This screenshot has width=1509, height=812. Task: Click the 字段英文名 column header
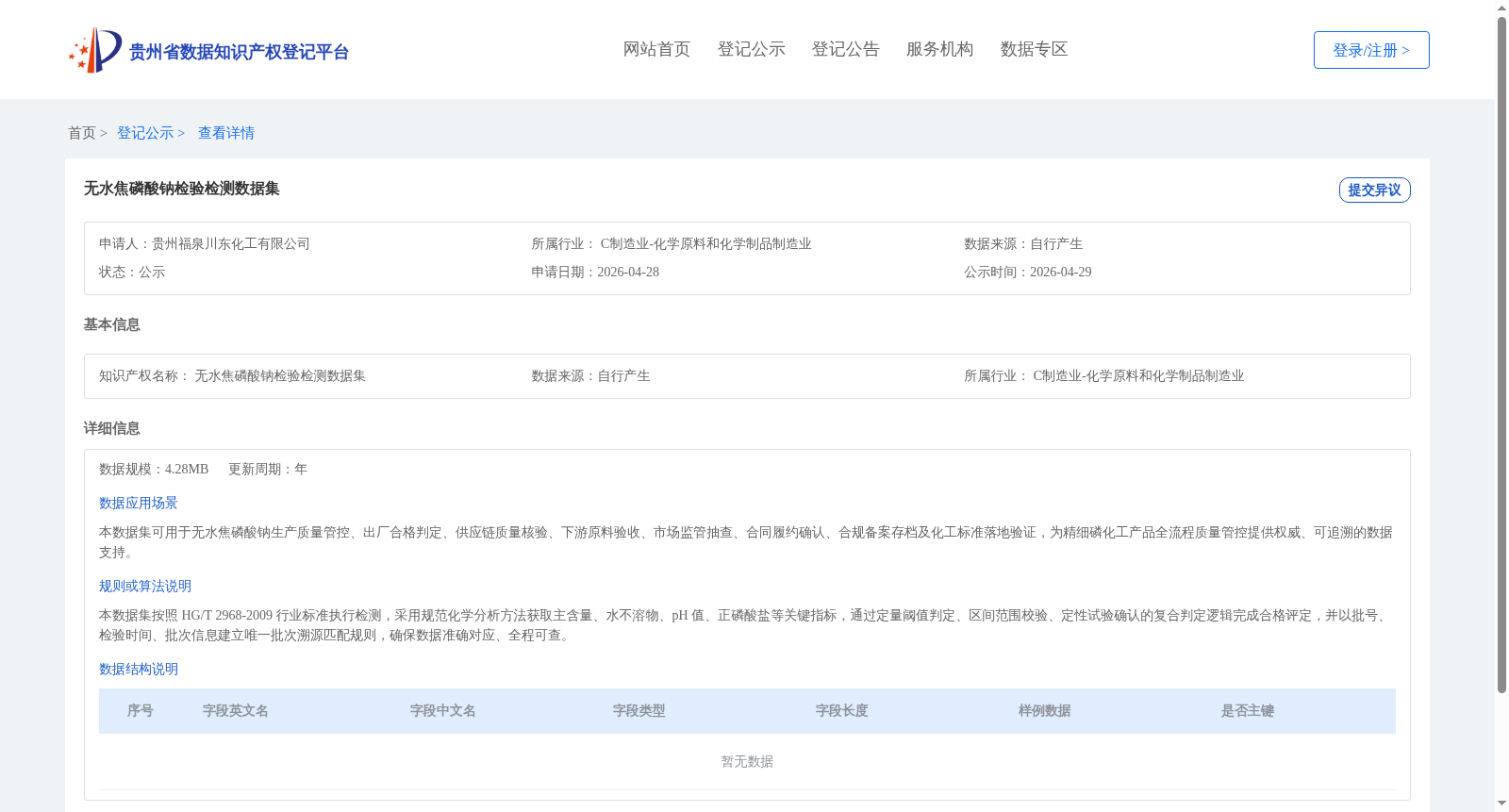coord(236,711)
